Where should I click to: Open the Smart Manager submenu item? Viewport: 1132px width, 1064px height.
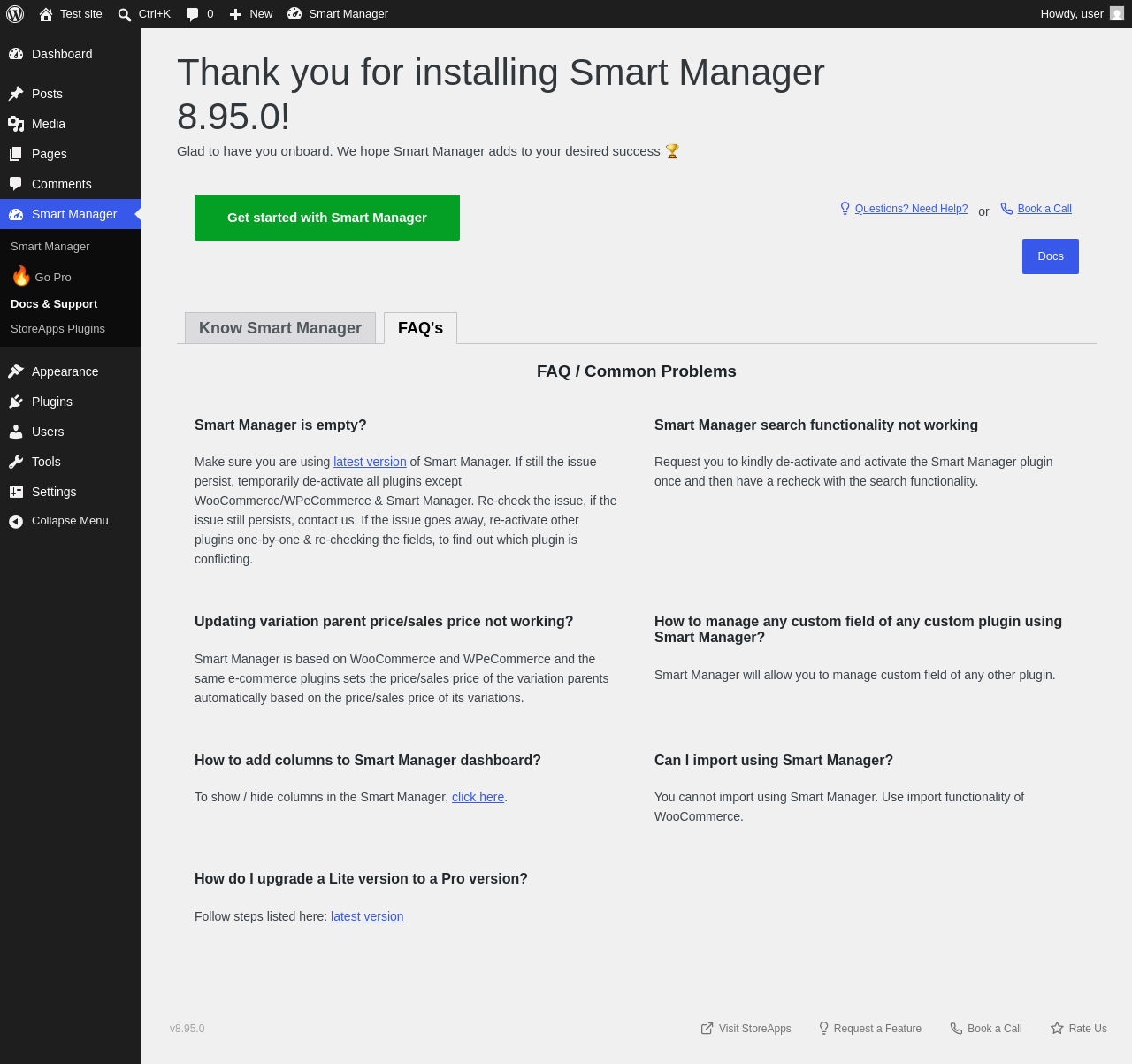click(71, 246)
